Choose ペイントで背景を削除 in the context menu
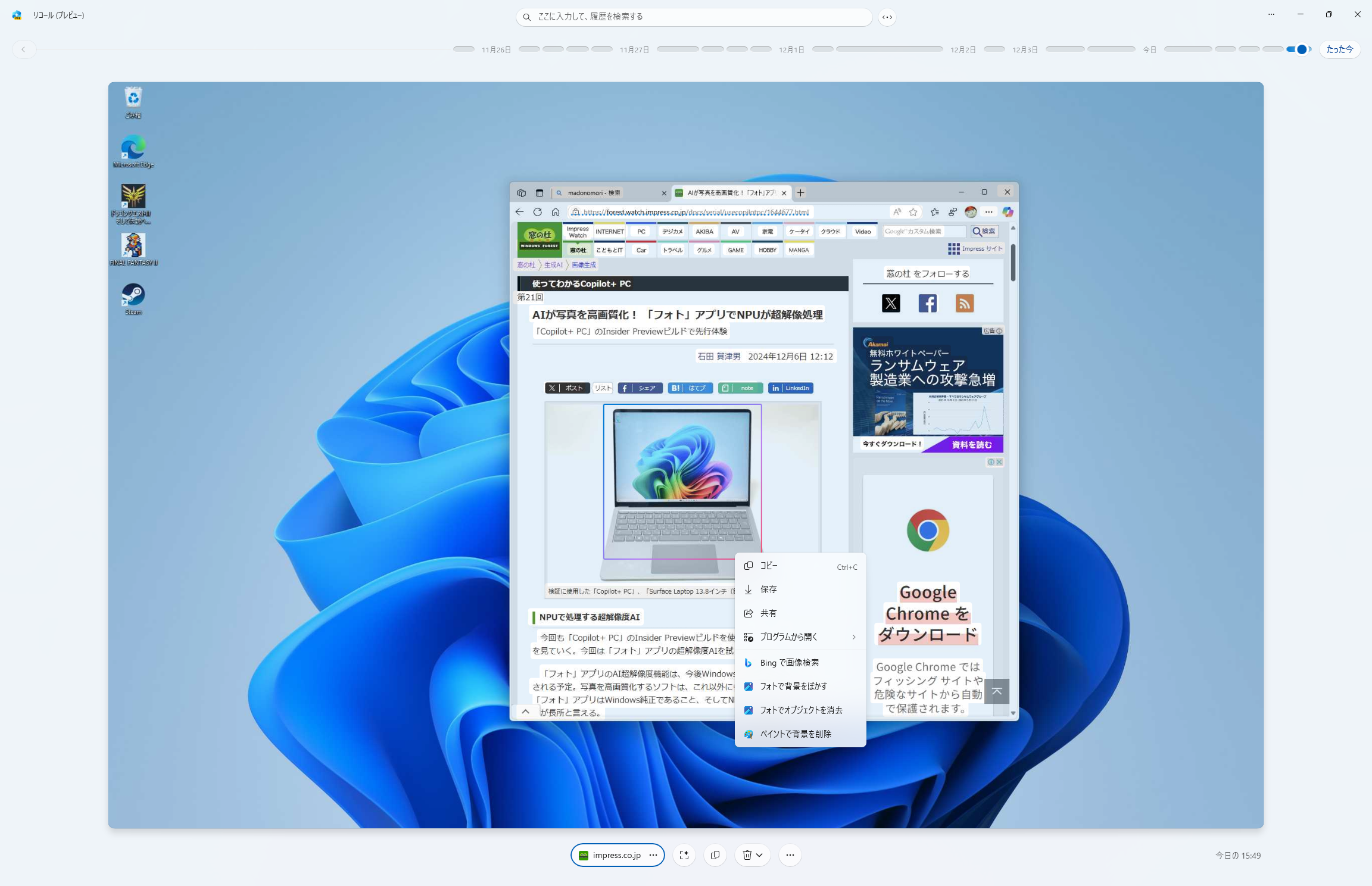The image size is (1372, 886). pos(796,734)
